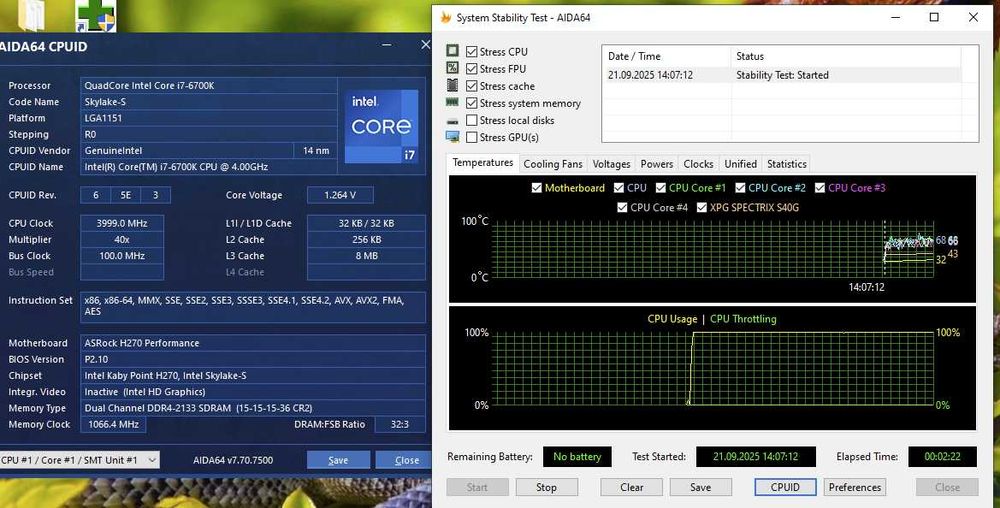Toggle the CPU Core #4 graph checkbox

[x=622, y=208]
